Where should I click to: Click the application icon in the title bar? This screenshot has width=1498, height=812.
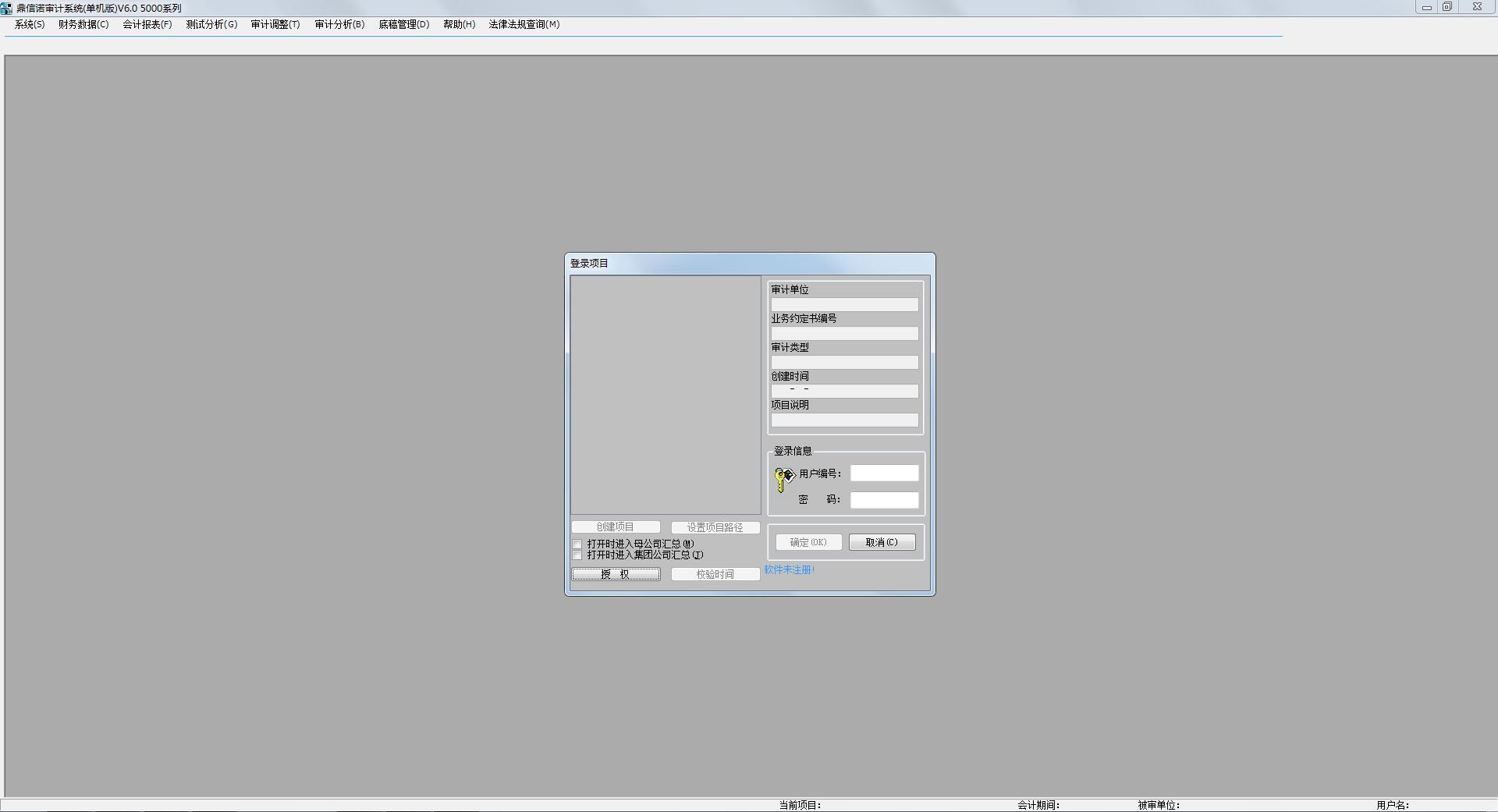click(7, 7)
